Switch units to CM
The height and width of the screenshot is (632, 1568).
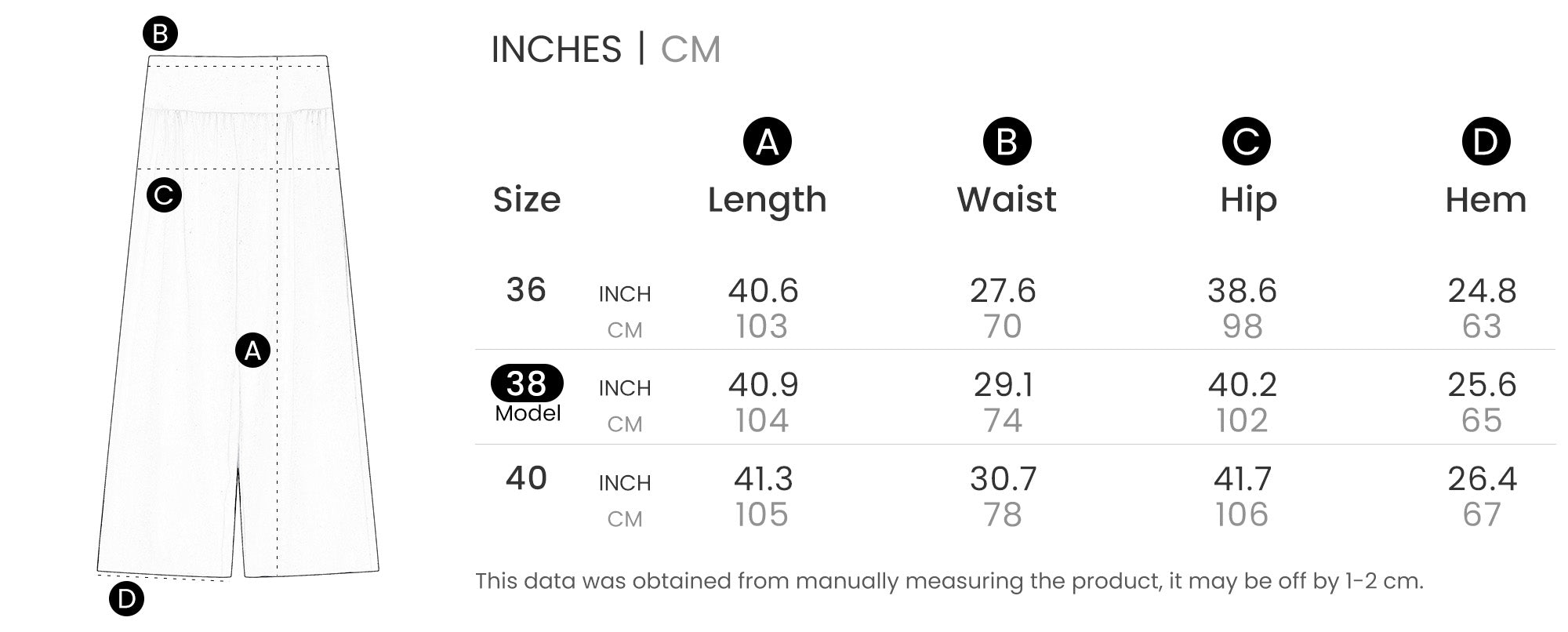(x=690, y=49)
